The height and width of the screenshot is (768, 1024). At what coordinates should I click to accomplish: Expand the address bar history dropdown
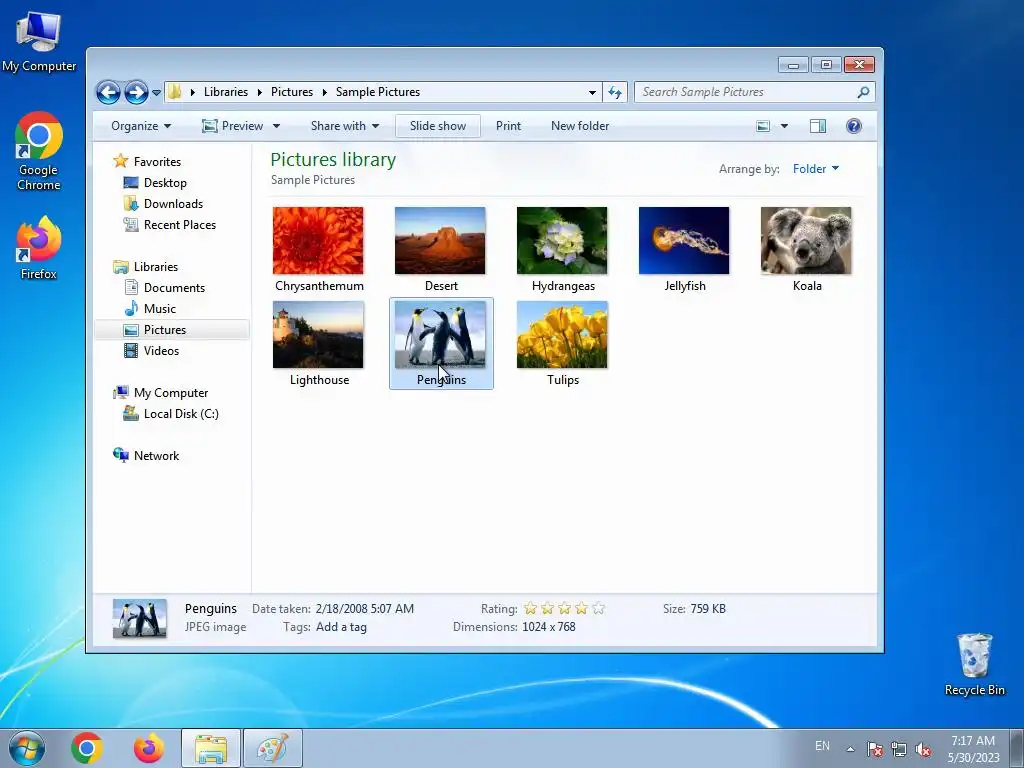coord(592,93)
